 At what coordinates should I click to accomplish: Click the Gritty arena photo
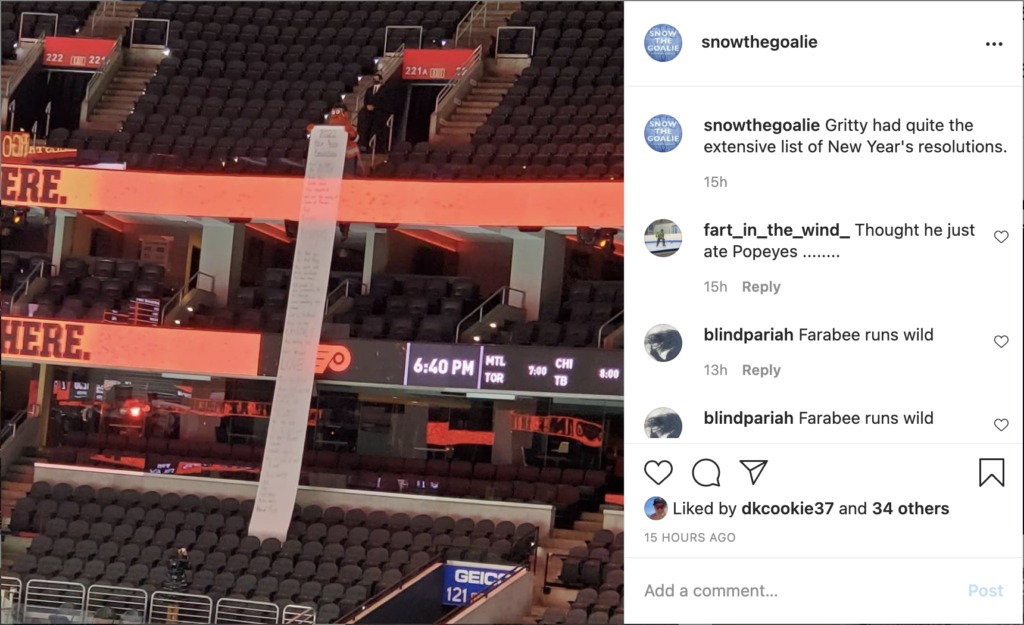point(312,312)
